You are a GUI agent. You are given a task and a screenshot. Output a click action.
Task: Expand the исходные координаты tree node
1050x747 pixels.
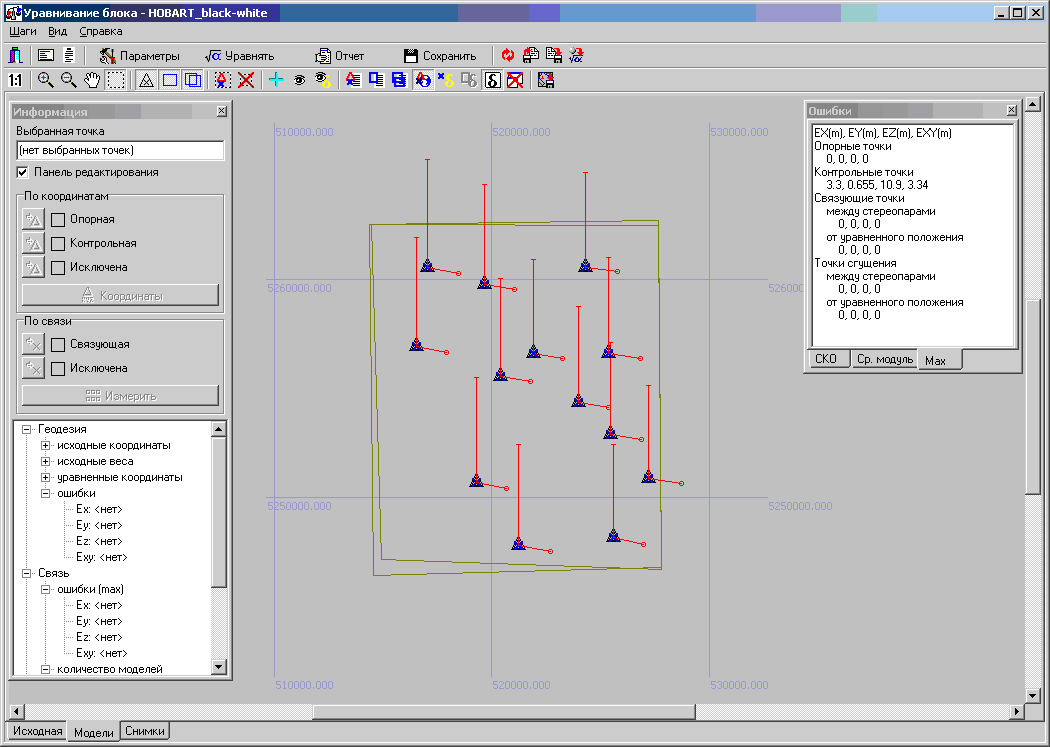pos(45,445)
